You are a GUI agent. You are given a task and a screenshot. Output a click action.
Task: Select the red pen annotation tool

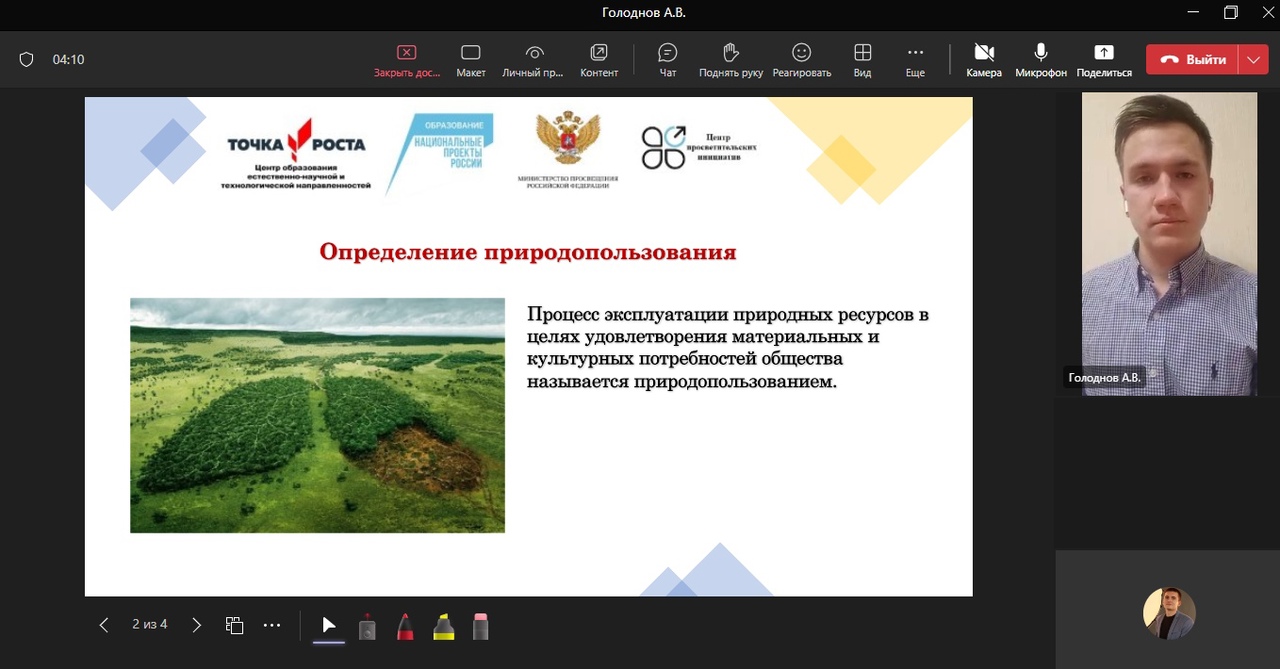coord(405,626)
